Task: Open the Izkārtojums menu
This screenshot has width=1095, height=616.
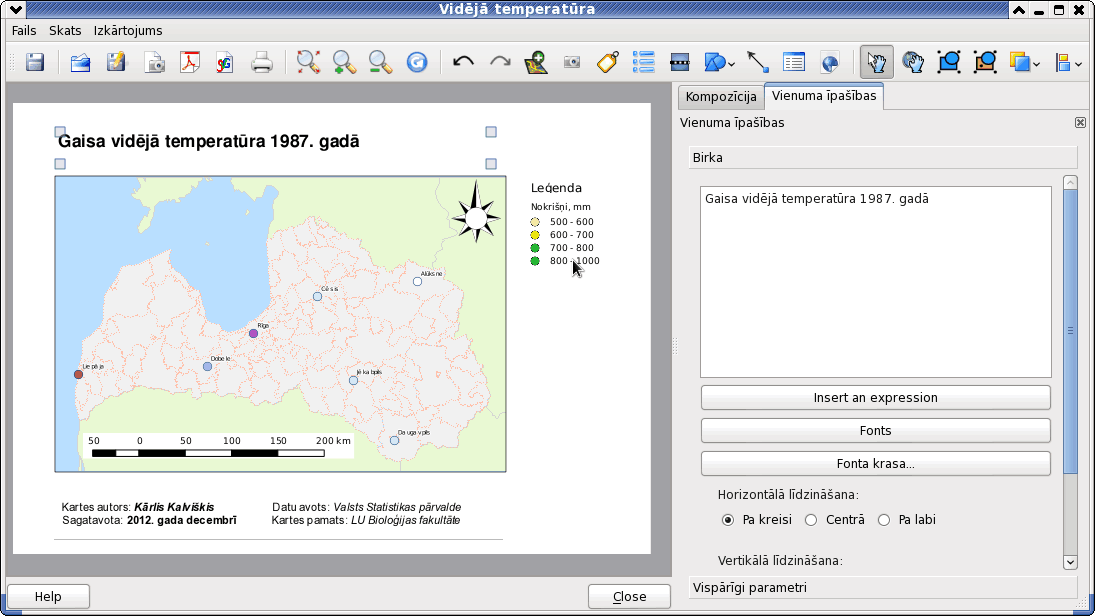Action: tap(128, 31)
